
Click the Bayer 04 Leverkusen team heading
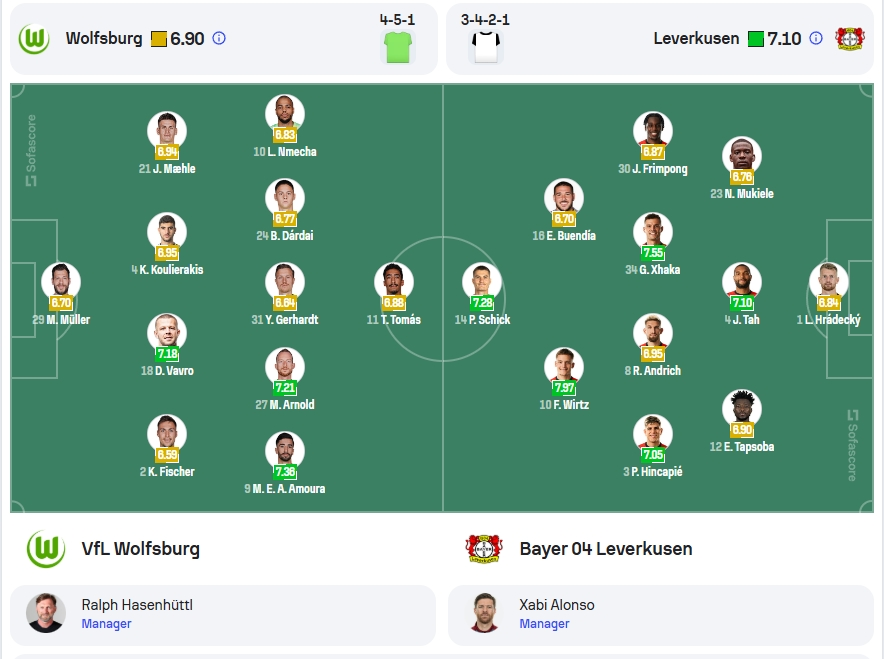point(606,549)
